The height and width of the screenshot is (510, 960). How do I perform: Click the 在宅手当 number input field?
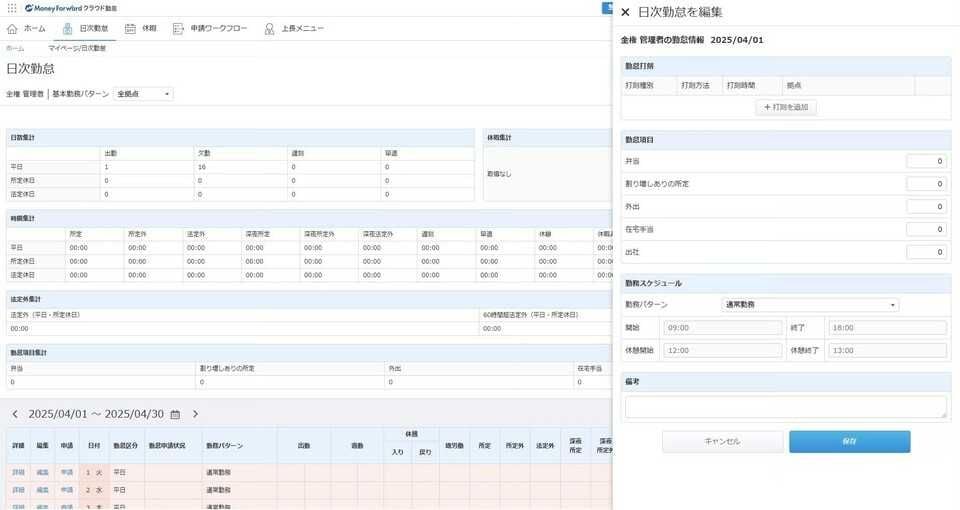pyautogui.click(x=926, y=229)
